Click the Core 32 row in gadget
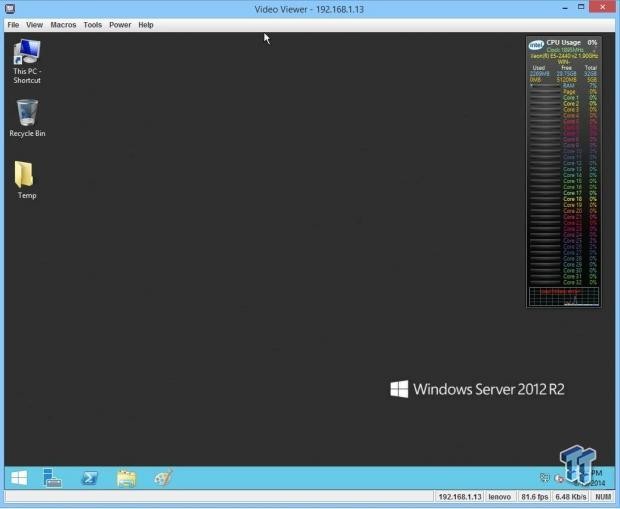Screen dimensions: 620x509 tap(563, 282)
